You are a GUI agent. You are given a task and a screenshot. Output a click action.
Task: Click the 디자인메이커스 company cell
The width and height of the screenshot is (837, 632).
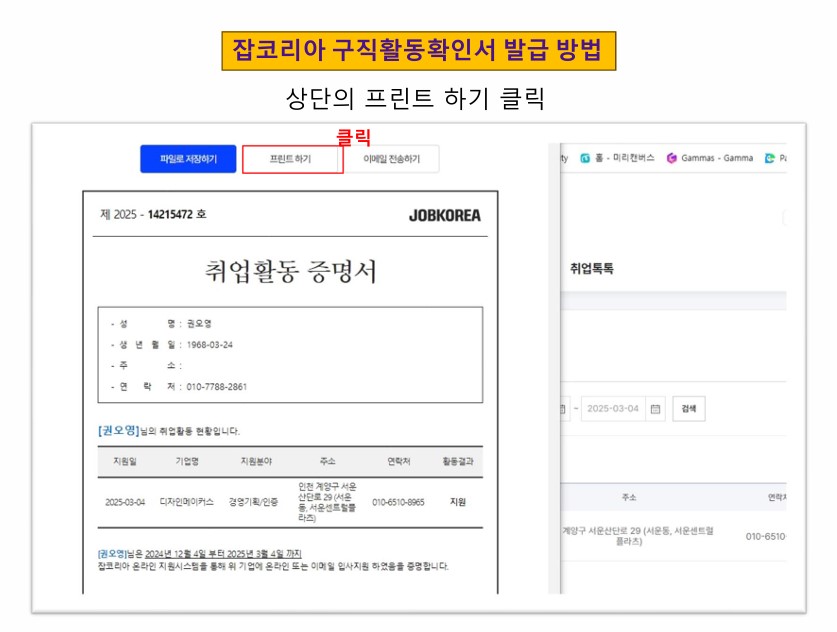point(187,502)
